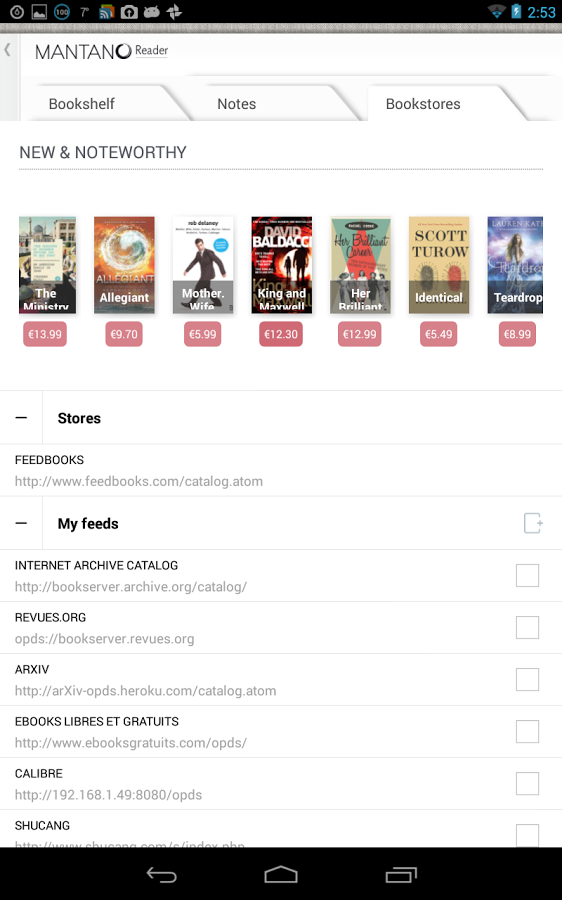562x900 pixels.
Task: Tick the Revues.org feed checkbox
Action: 527,627
